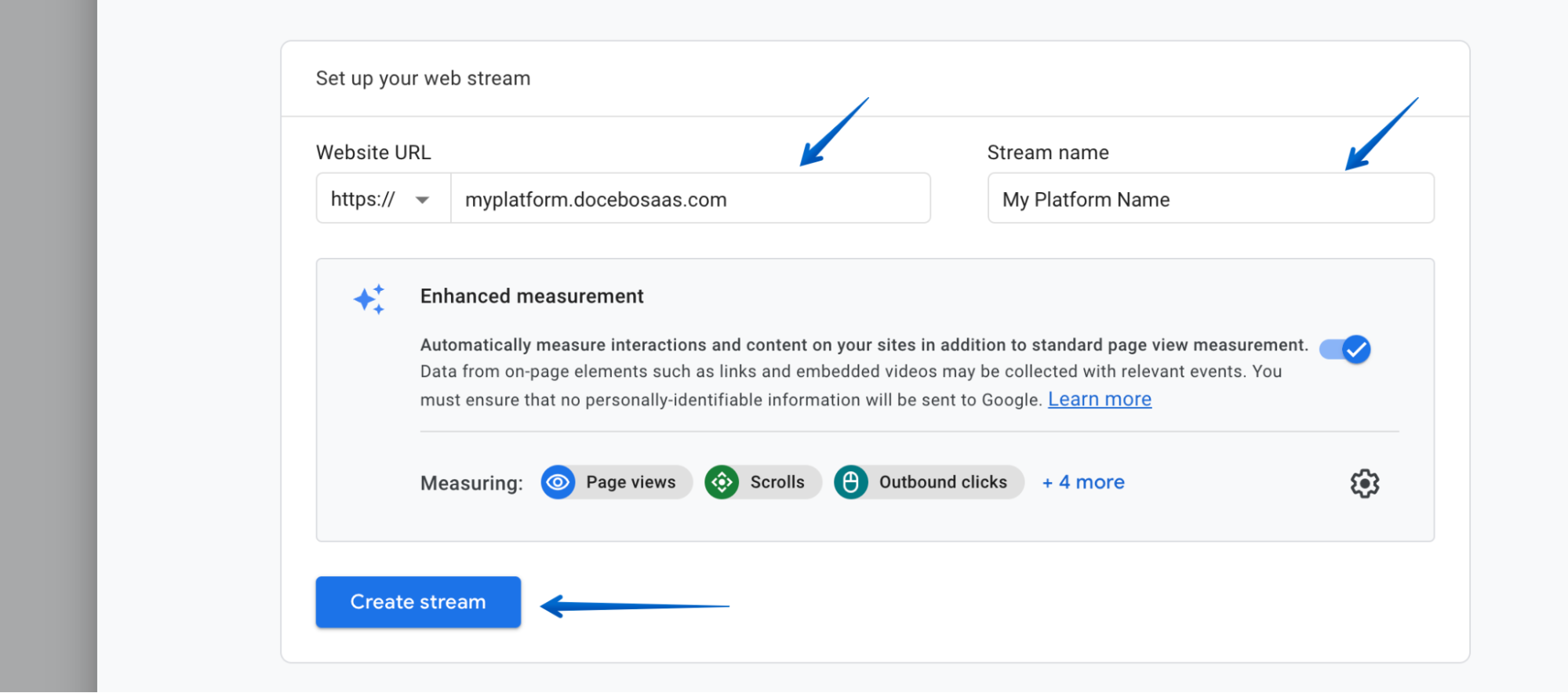Select the Page views chip label
The height and width of the screenshot is (693, 1568).
click(631, 482)
